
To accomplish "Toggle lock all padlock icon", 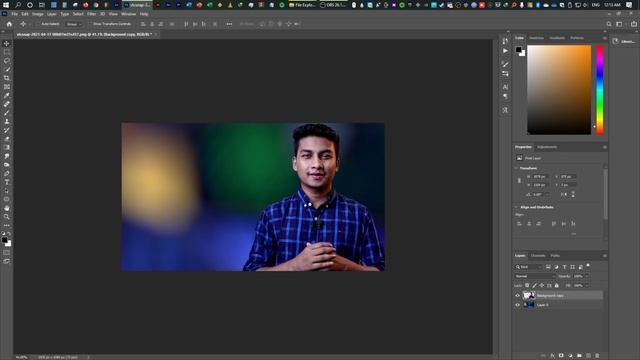I will coord(556,286).
